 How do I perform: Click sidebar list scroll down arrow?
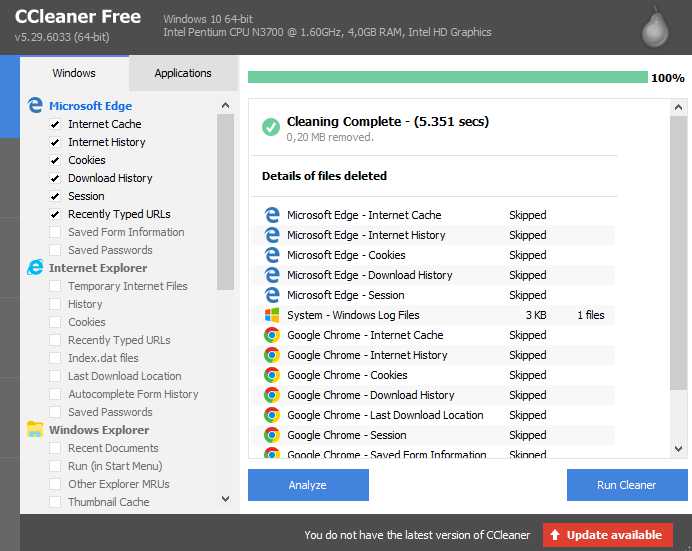[226, 499]
